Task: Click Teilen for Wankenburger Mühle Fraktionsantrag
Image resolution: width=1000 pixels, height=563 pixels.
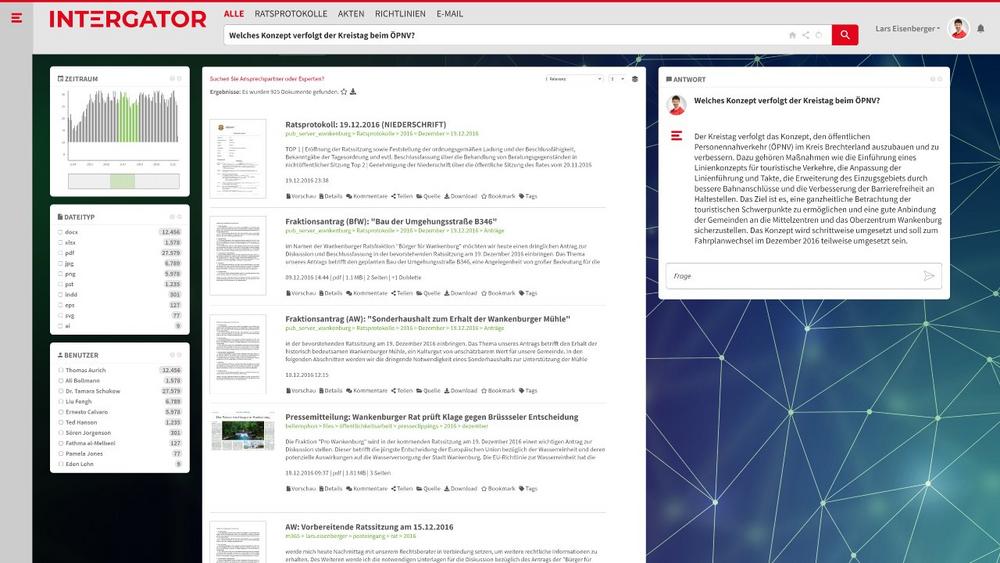Action: point(402,391)
